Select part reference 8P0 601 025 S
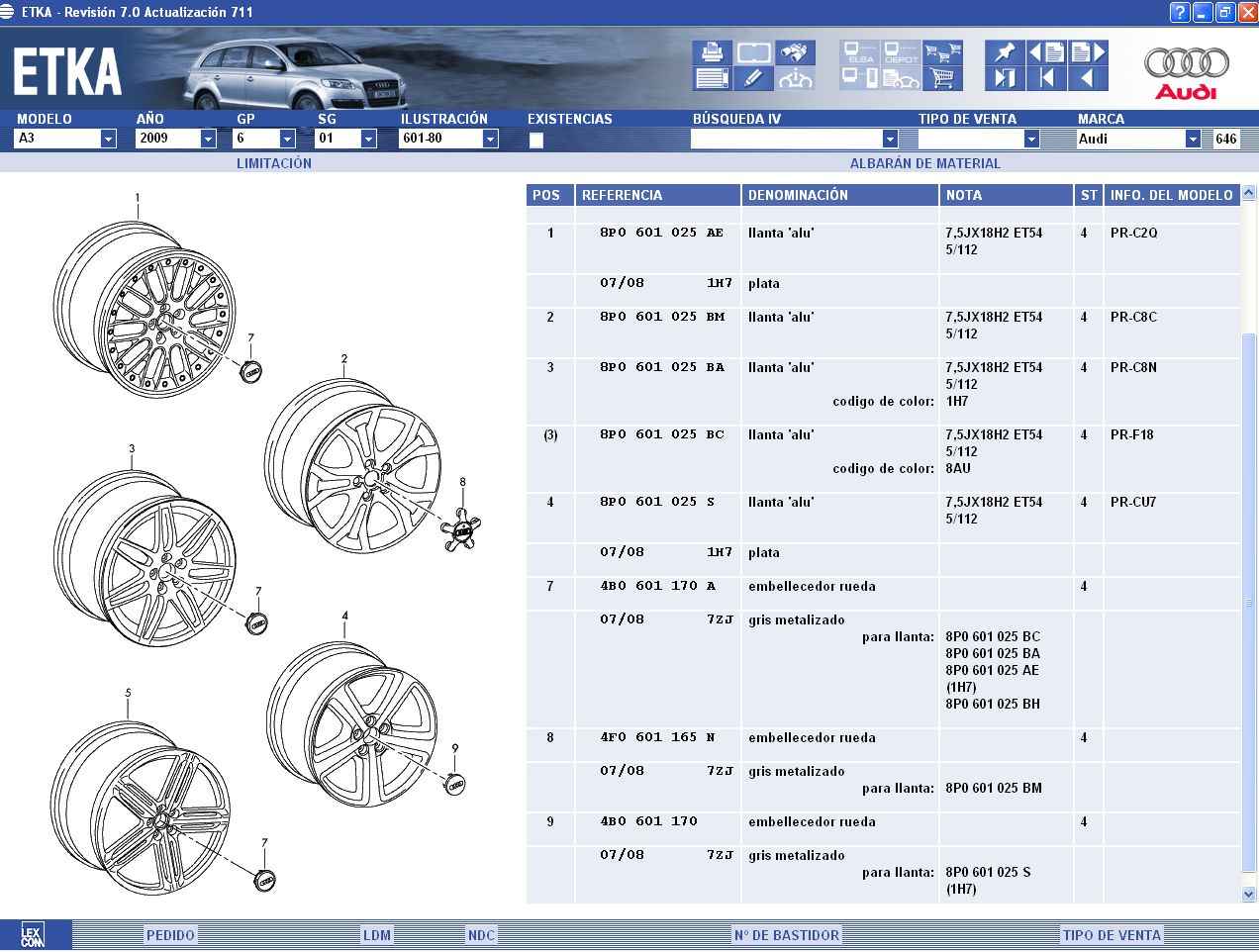The height and width of the screenshot is (952, 1259). coord(657,503)
